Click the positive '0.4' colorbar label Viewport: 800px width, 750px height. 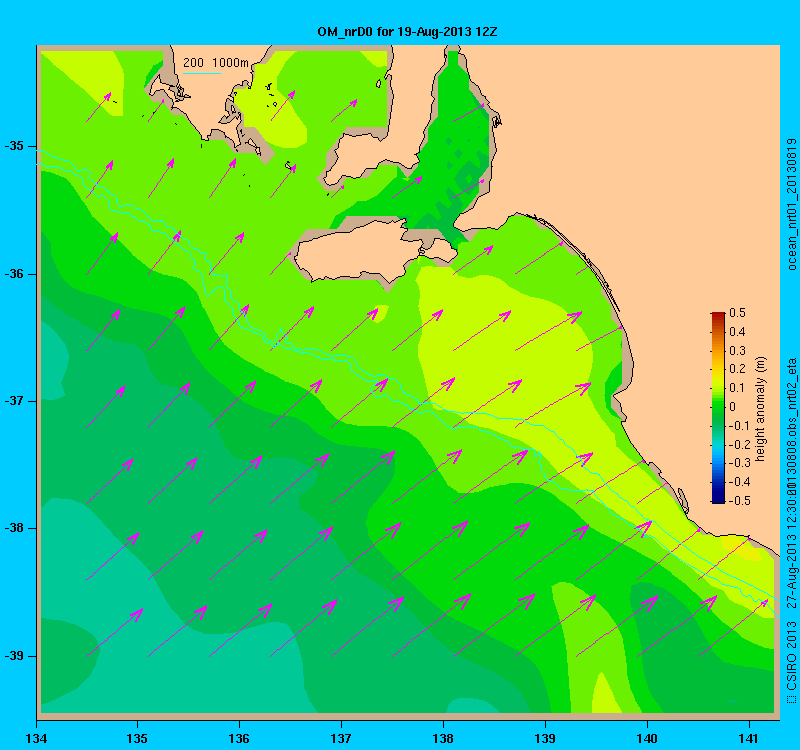tap(737, 332)
